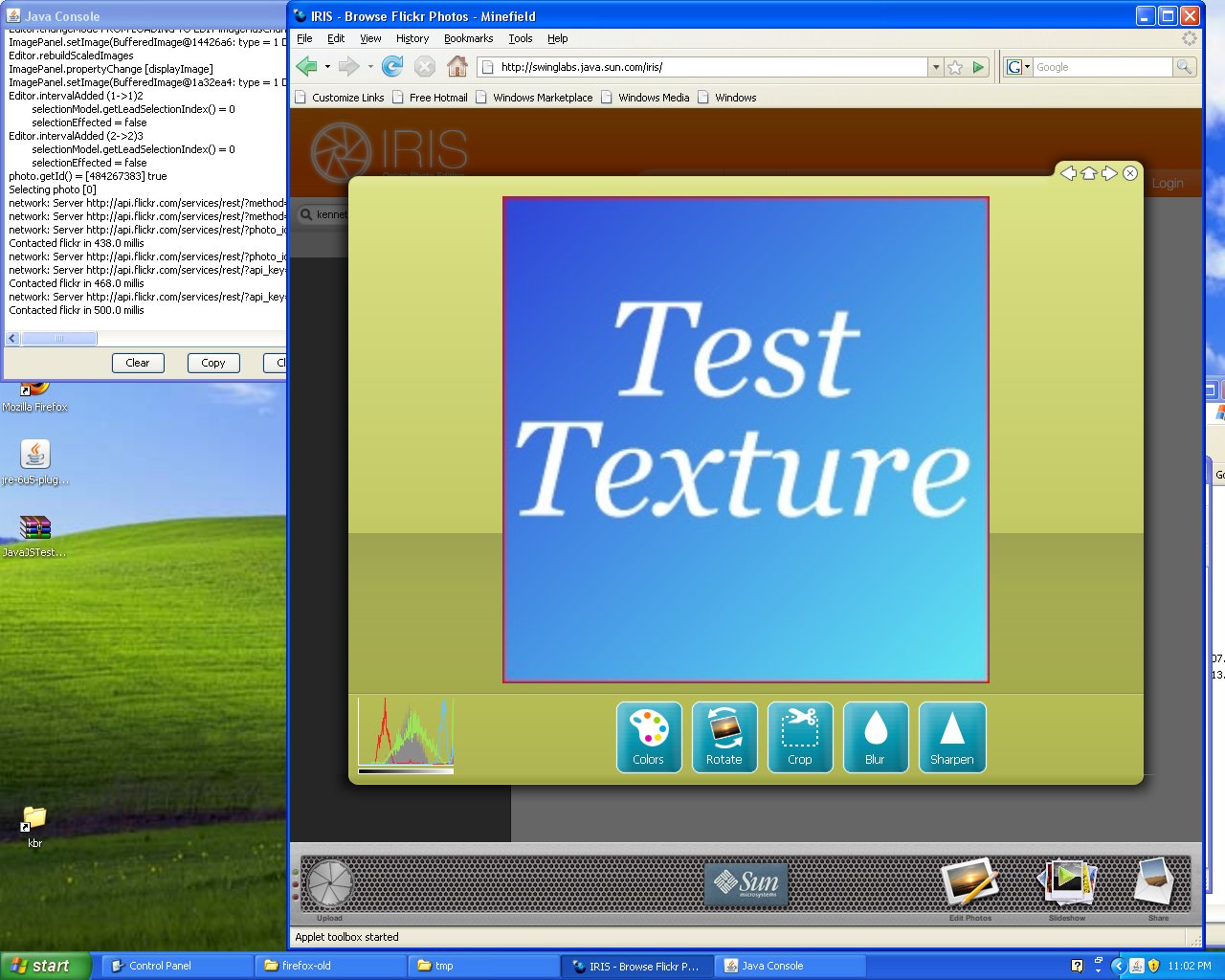Choose the Sharpen tool
Image resolution: width=1225 pixels, height=980 pixels.
[952, 736]
